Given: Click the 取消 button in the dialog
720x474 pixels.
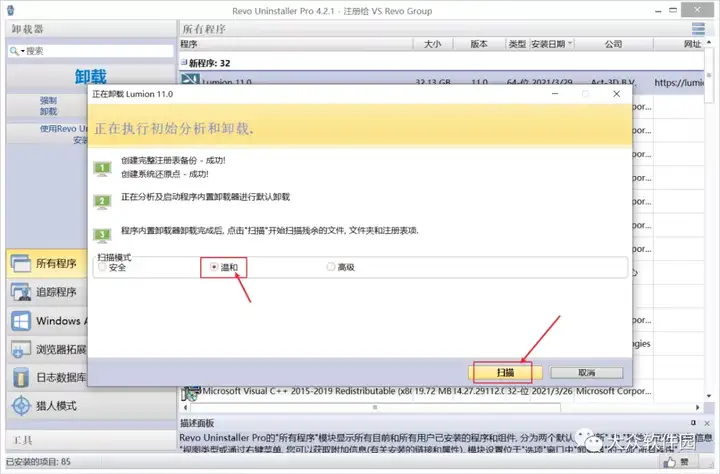Looking at the screenshot, I should (586, 372).
